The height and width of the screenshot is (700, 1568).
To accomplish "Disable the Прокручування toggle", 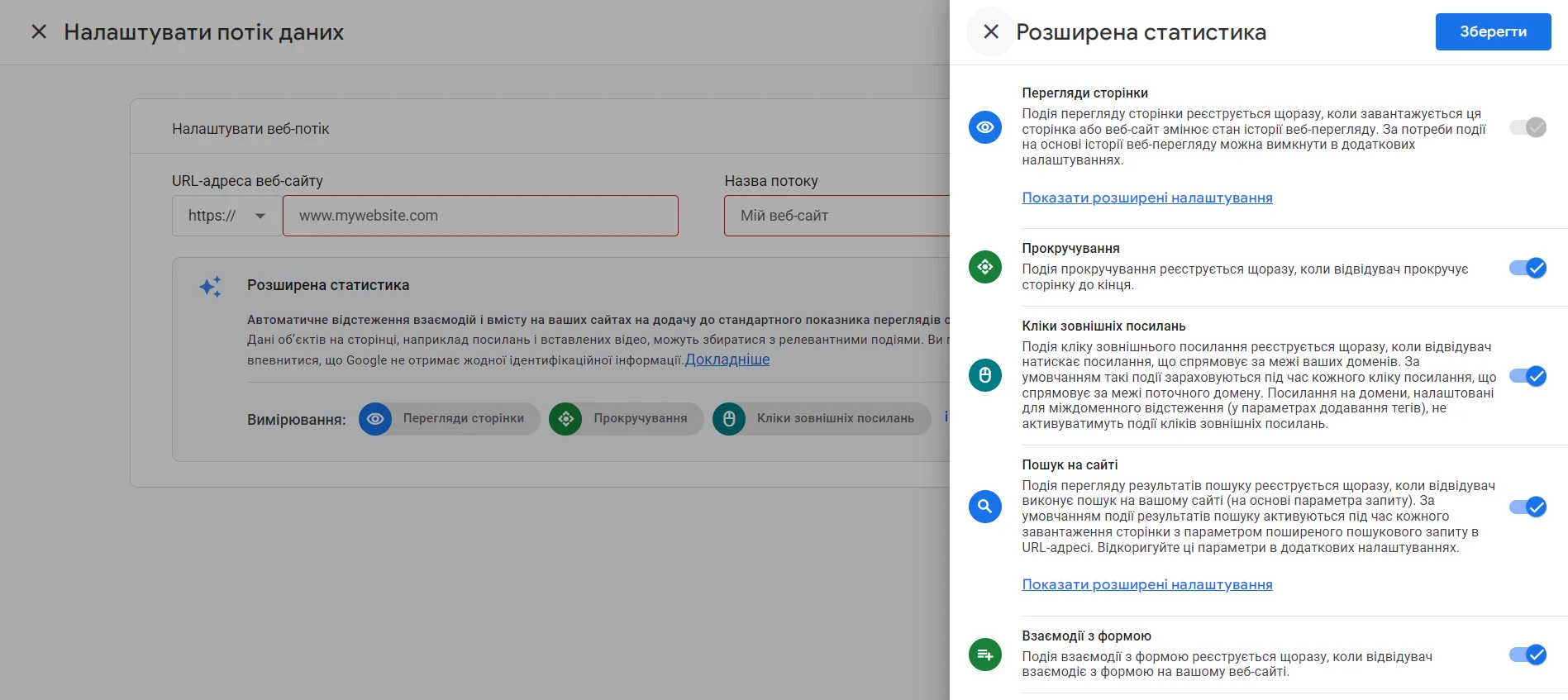I will (1527, 268).
